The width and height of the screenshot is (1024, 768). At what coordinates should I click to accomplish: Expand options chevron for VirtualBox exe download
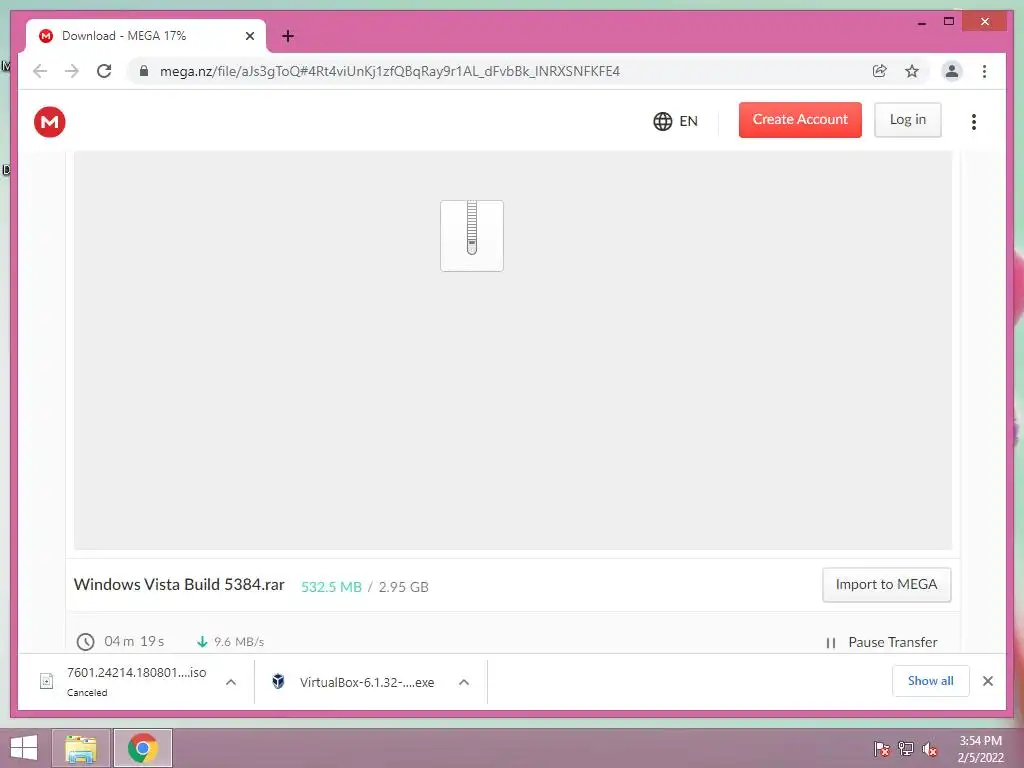[464, 682]
